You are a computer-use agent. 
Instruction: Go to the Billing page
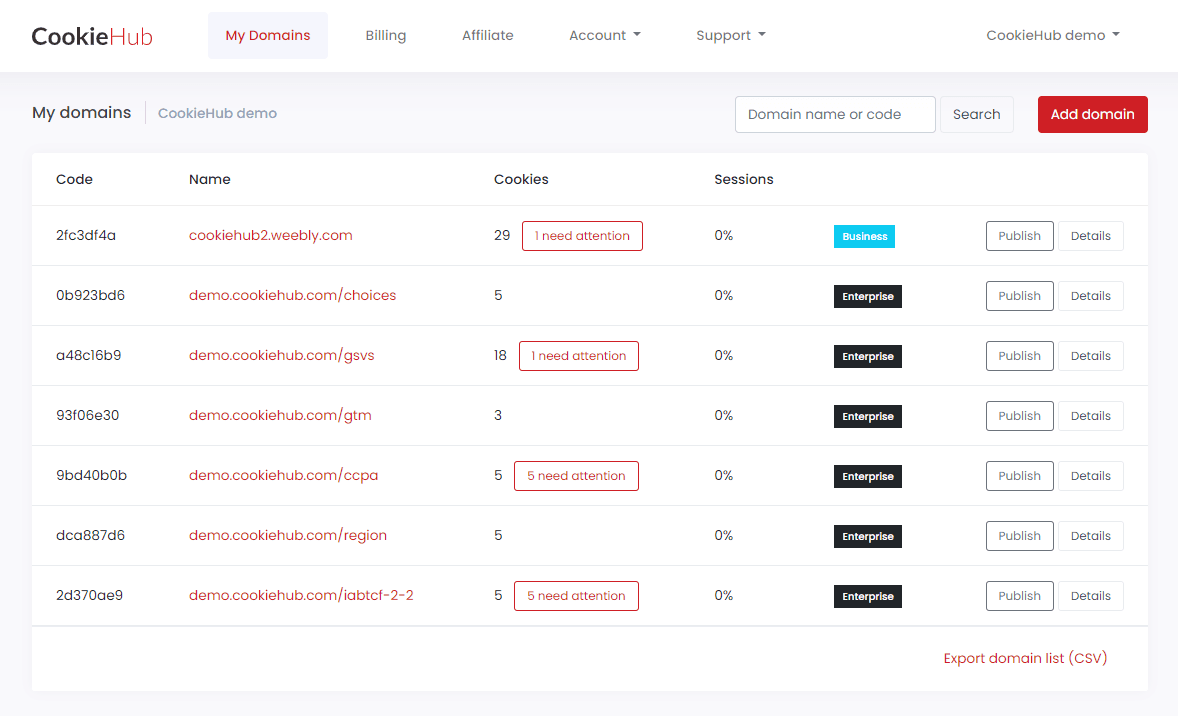point(385,35)
